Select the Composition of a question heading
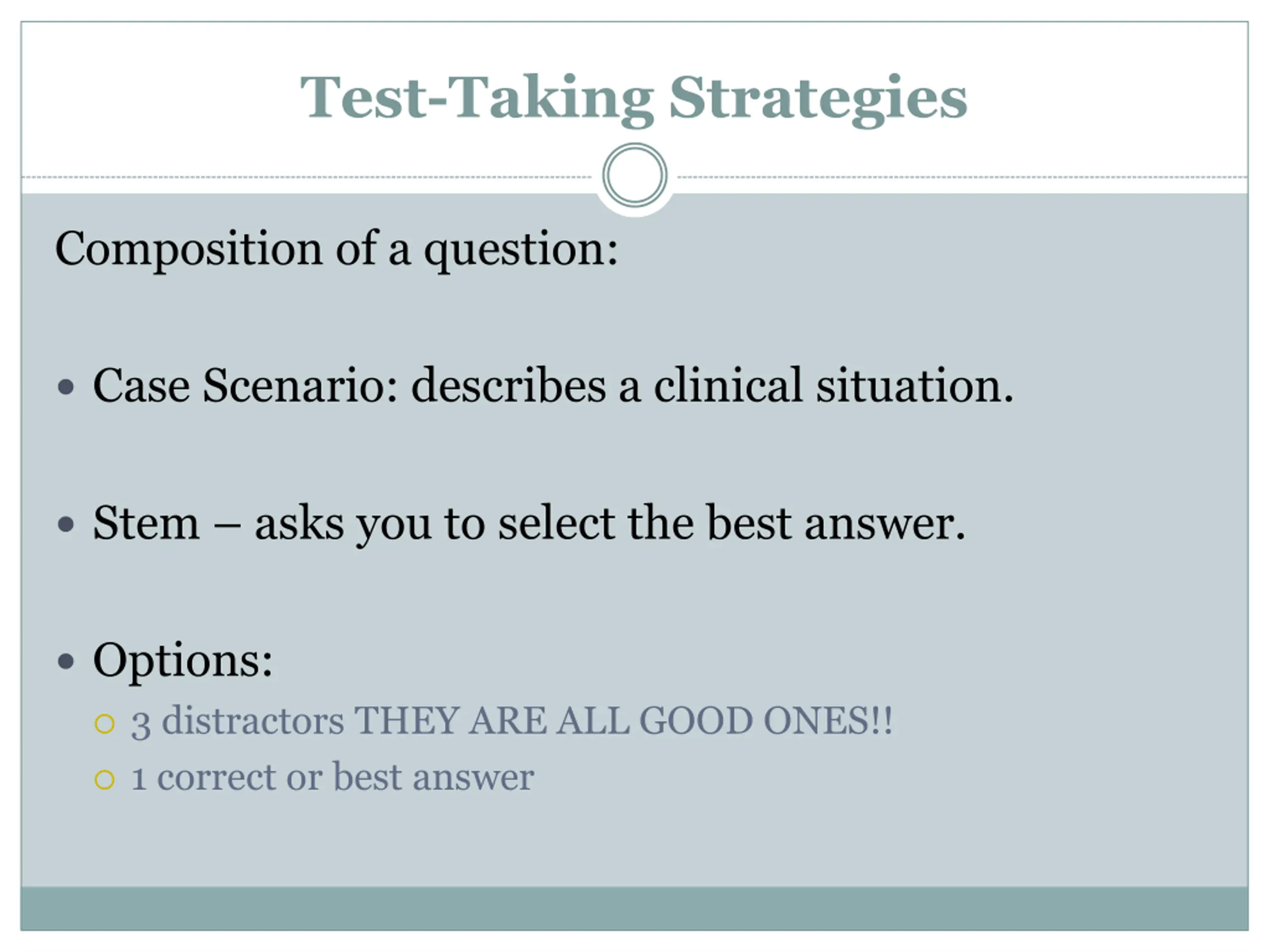The height and width of the screenshot is (952, 1270). [x=336, y=249]
